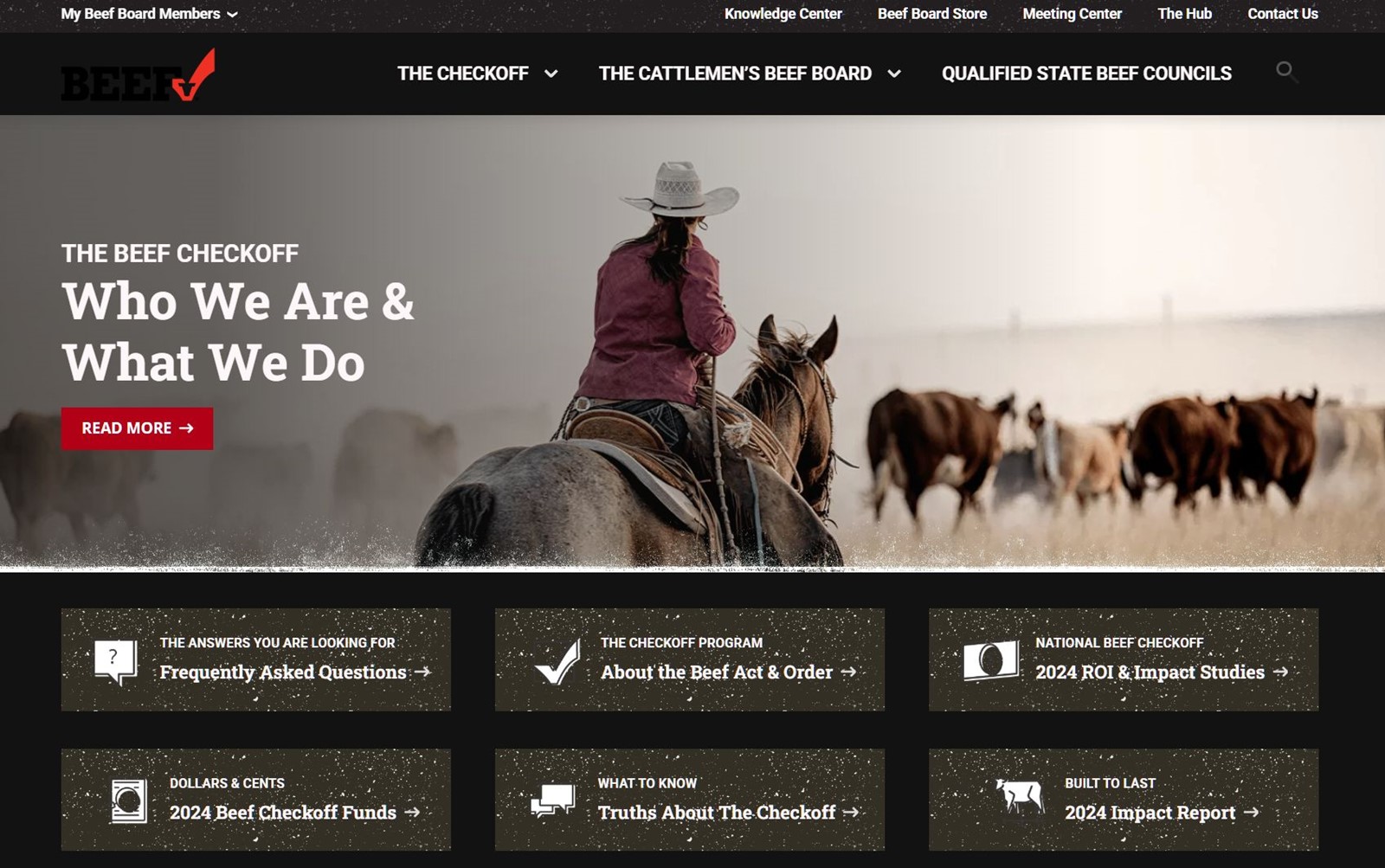Open the Contact Us page
The image size is (1385, 868).
(x=1282, y=14)
